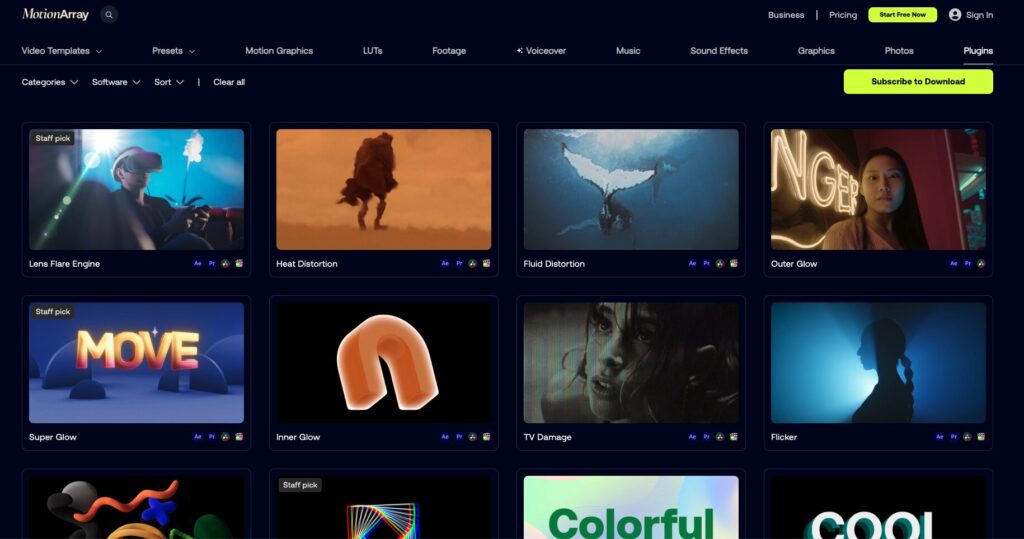Select the Music tab

628,50
